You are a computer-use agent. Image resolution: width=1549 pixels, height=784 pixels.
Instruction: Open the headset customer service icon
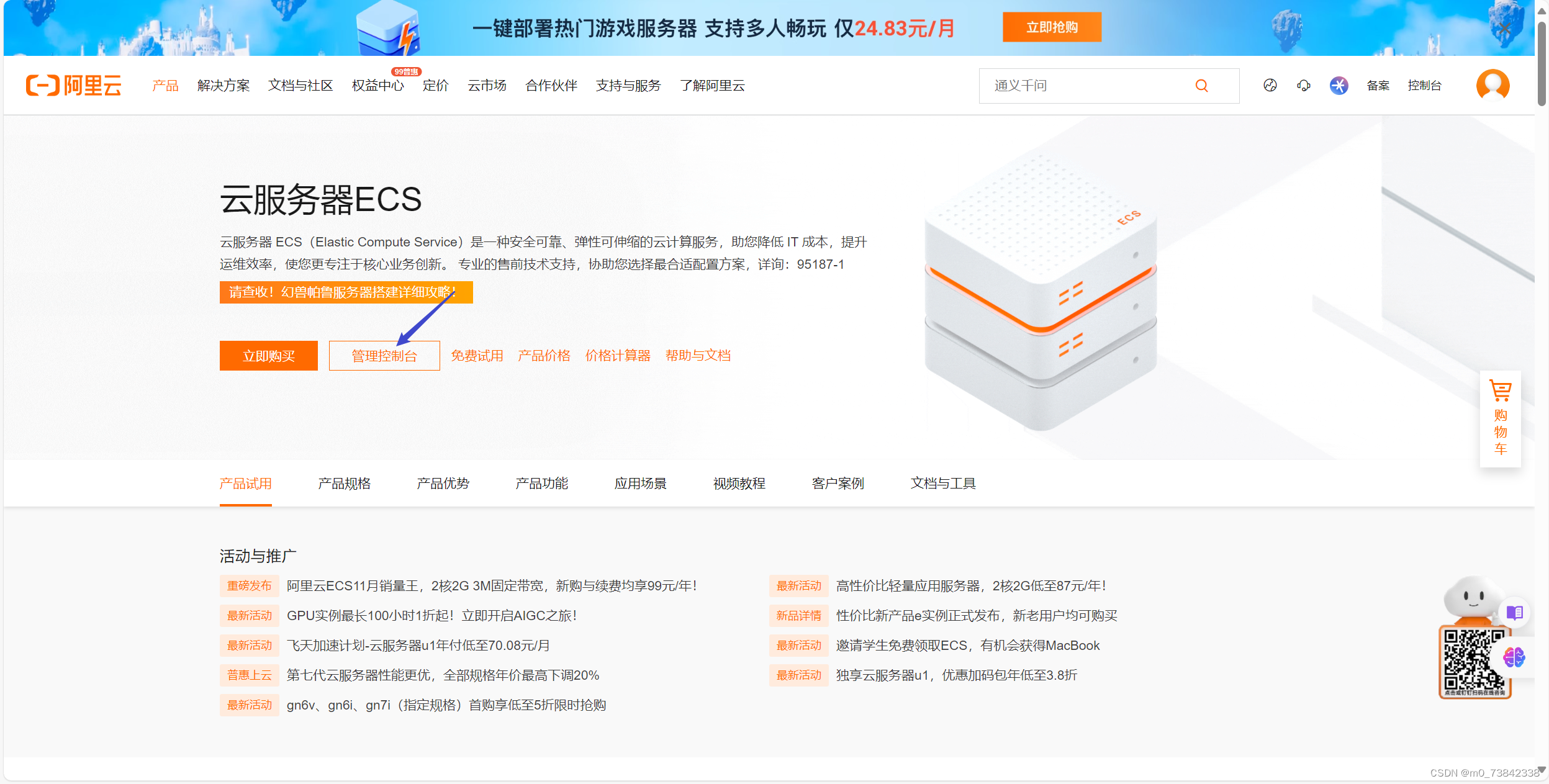(1303, 86)
